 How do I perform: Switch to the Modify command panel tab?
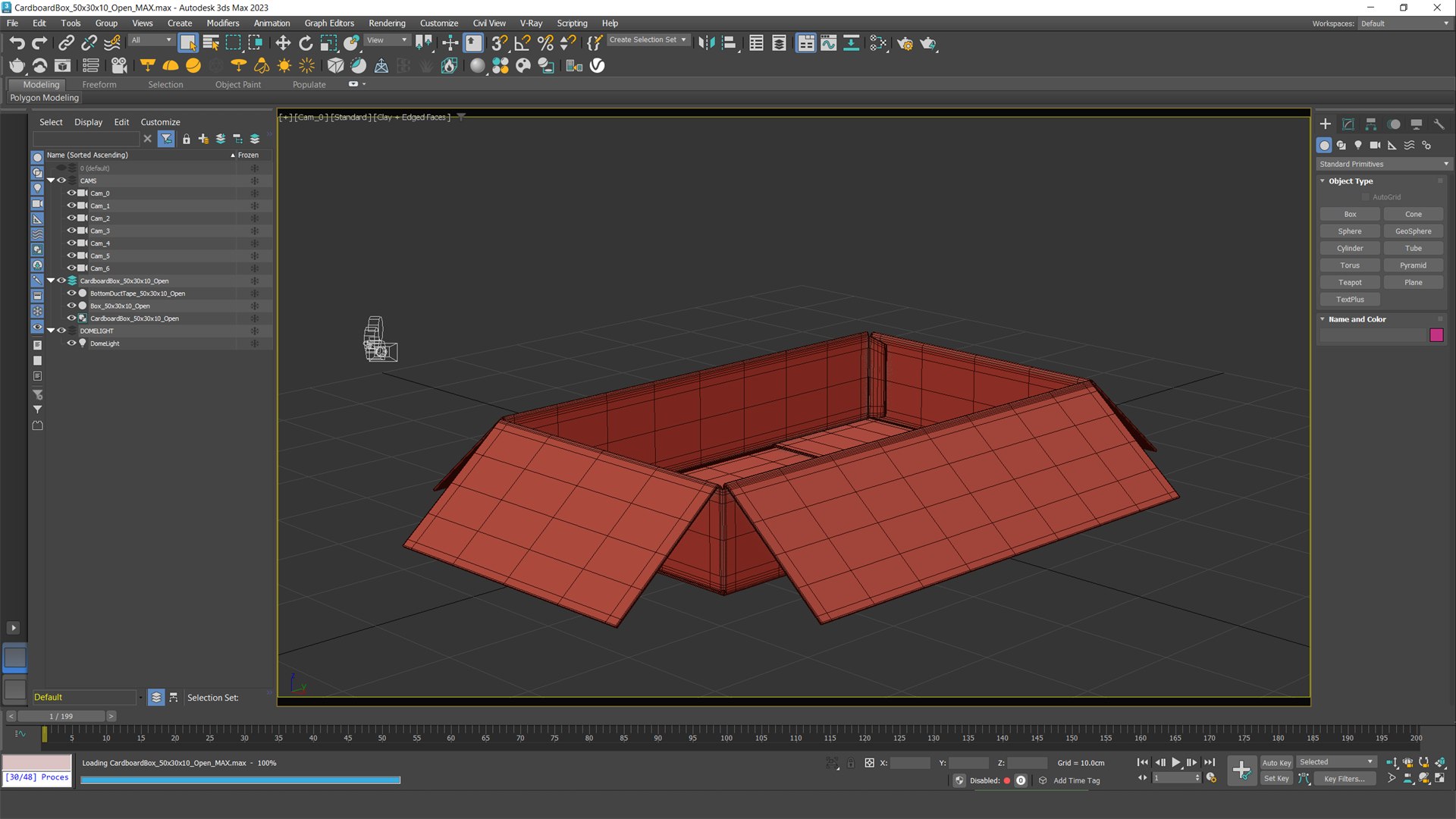[x=1348, y=124]
